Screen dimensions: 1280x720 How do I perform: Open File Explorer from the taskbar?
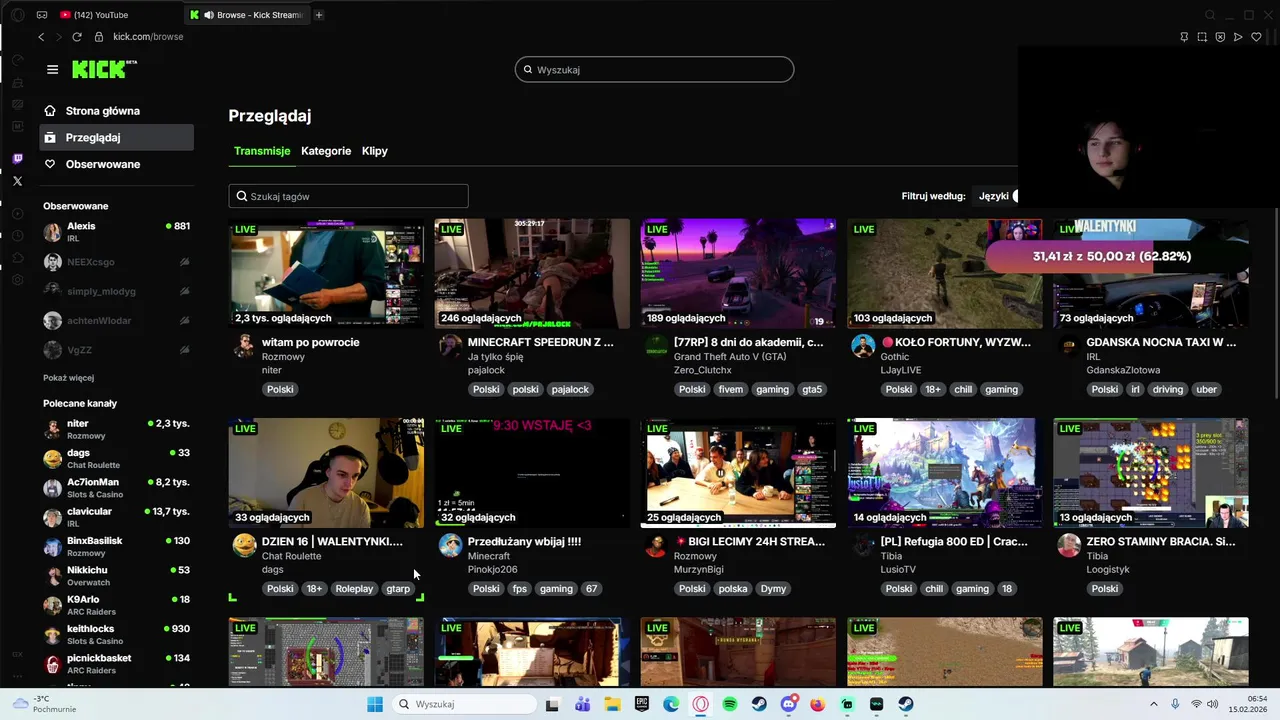tap(612, 704)
